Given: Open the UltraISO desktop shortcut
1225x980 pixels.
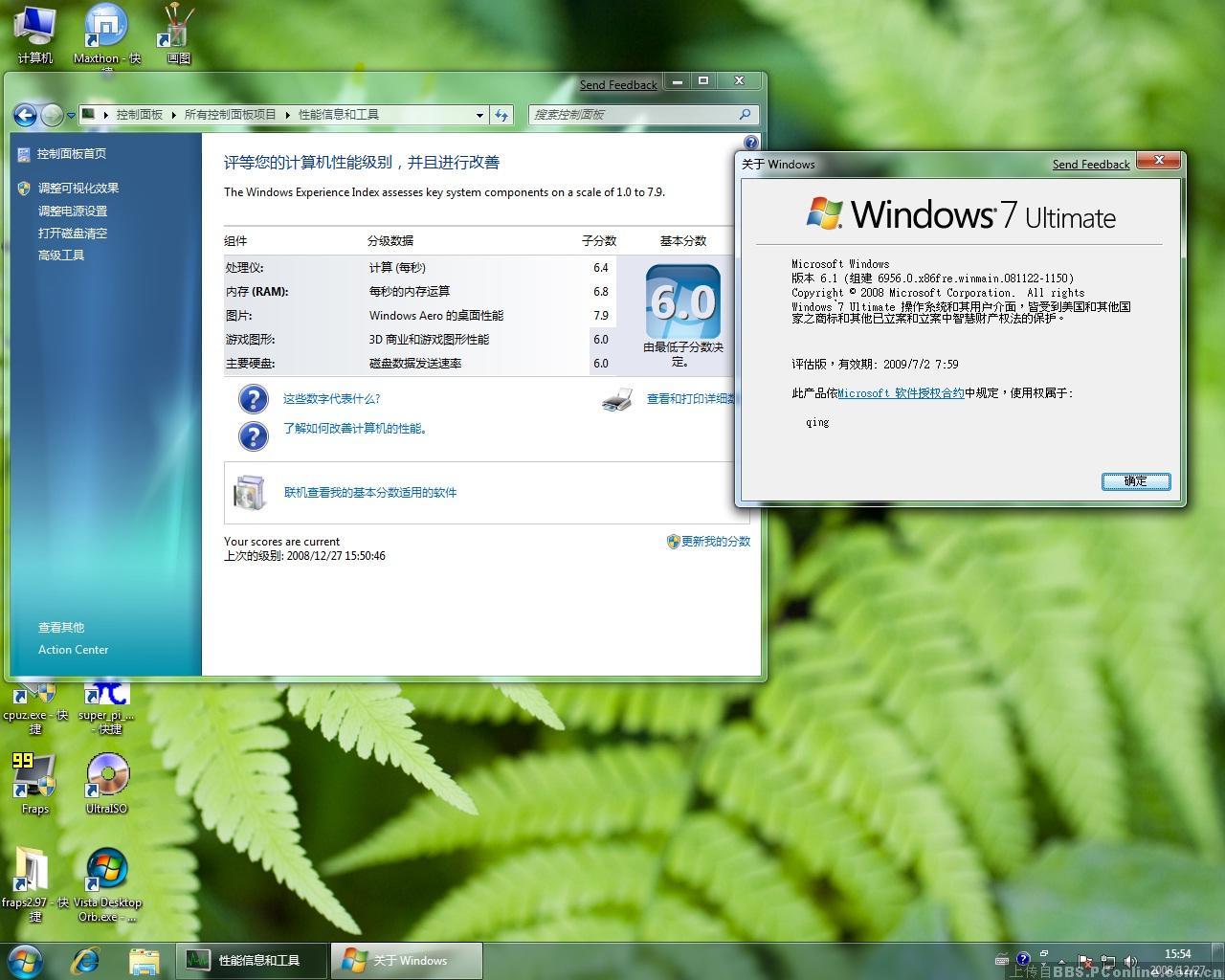Looking at the screenshot, I should 106,777.
